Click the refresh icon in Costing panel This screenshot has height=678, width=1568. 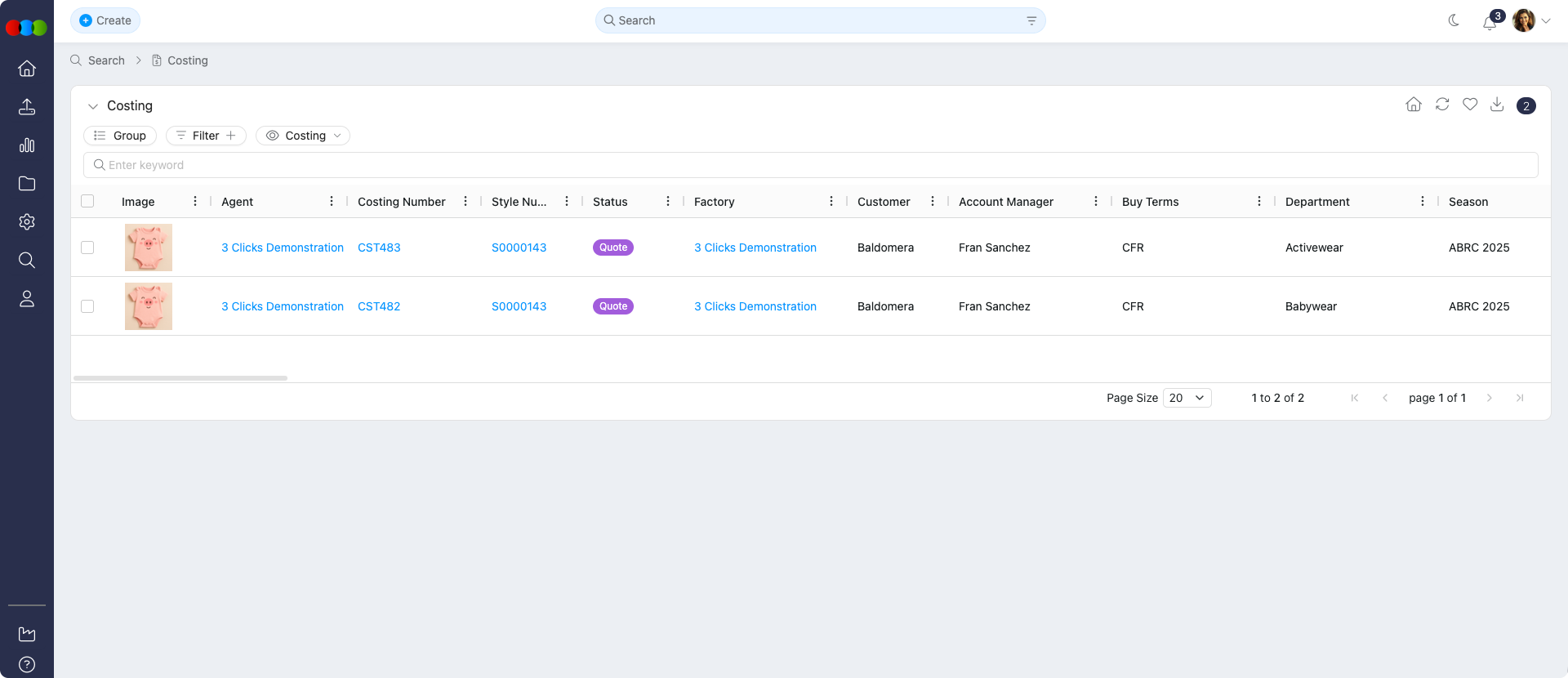point(1442,105)
